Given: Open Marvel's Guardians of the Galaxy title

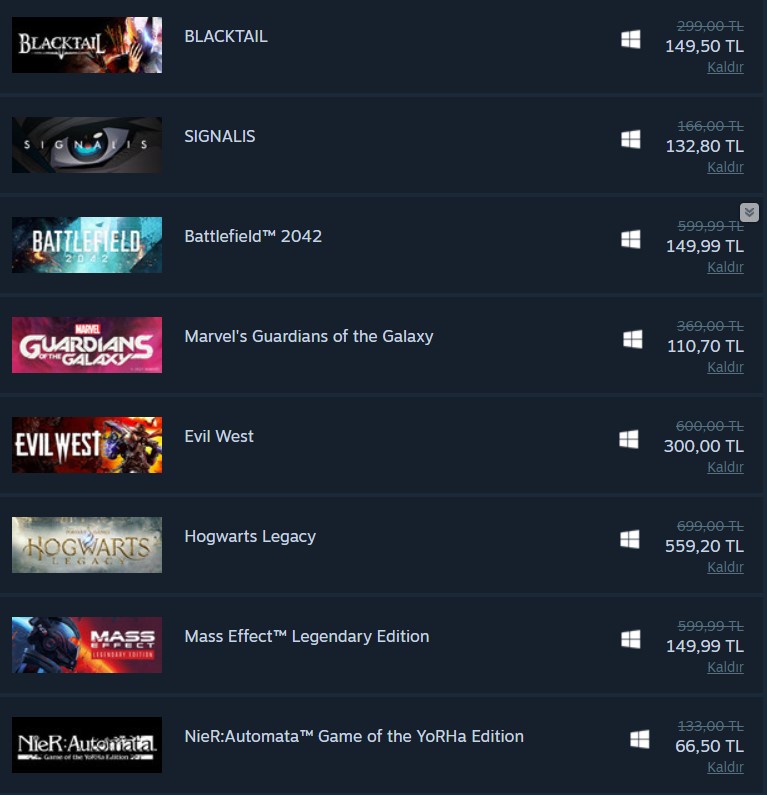Looking at the screenshot, I should tap(309, 336).
